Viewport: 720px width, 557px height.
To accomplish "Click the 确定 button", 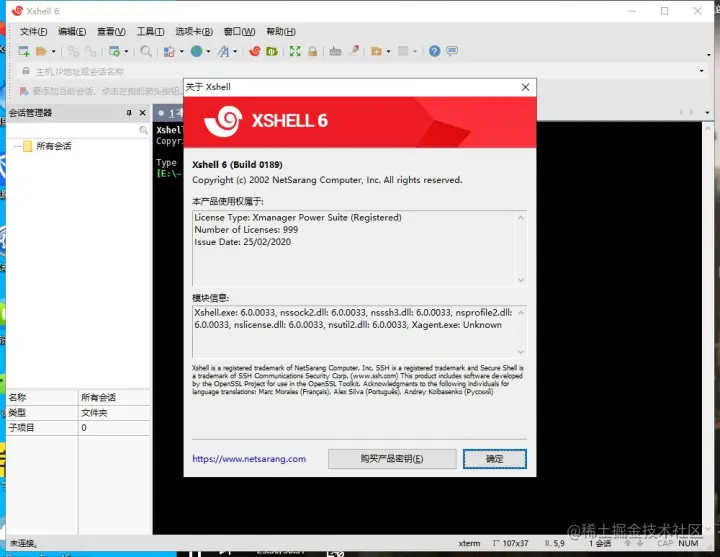I will point(495,459).
